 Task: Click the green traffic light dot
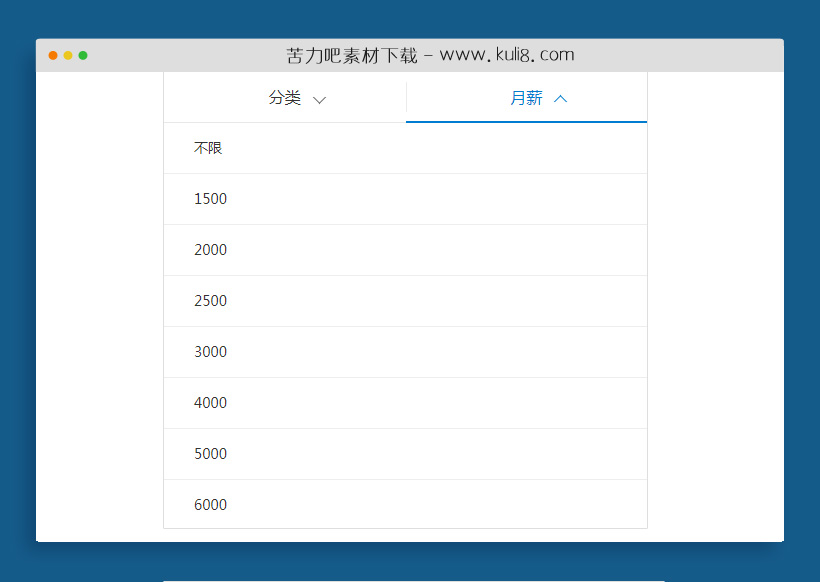pyautogui.click(x=83, y=57)
